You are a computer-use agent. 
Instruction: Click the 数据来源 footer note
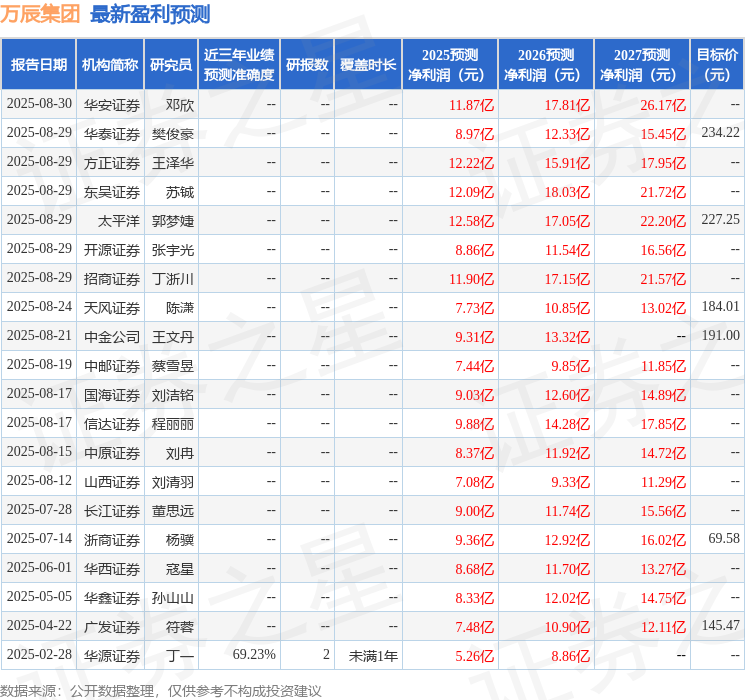click(x=161, y=690)
